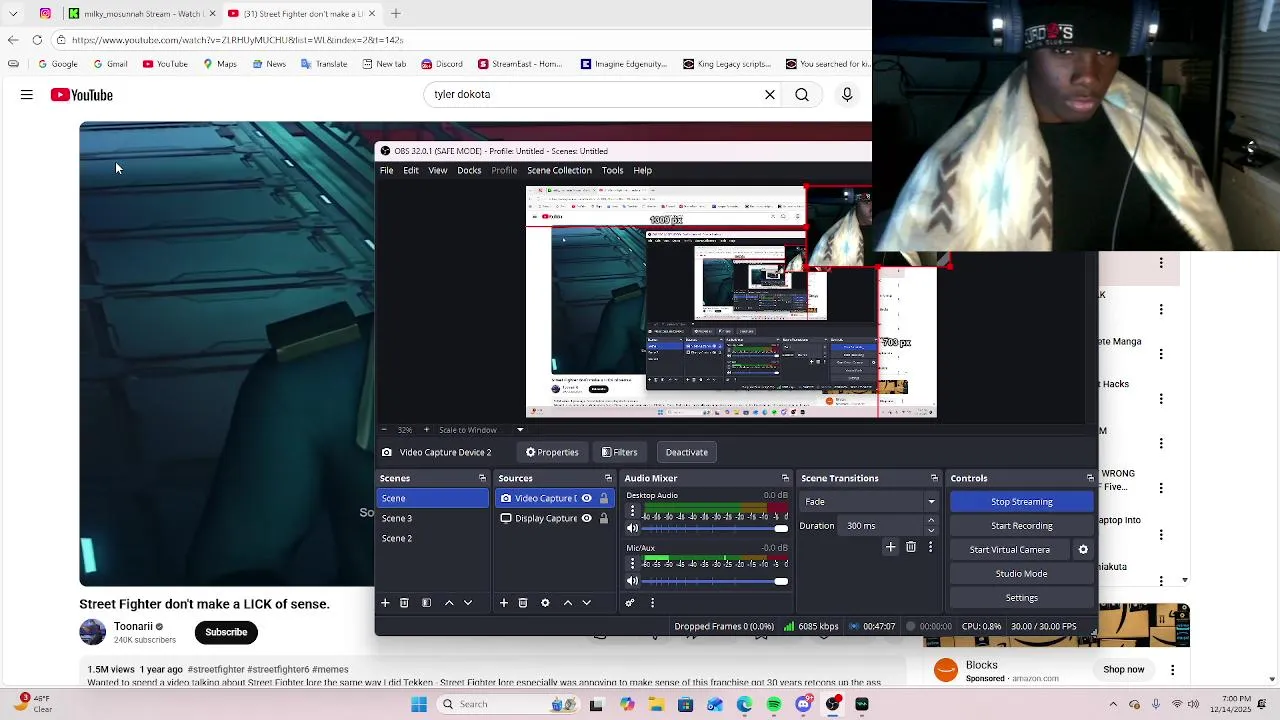Viewport: 1280px width, 720px height.
Task: Click the Windows Start button
Action: [x=419, y=704]
